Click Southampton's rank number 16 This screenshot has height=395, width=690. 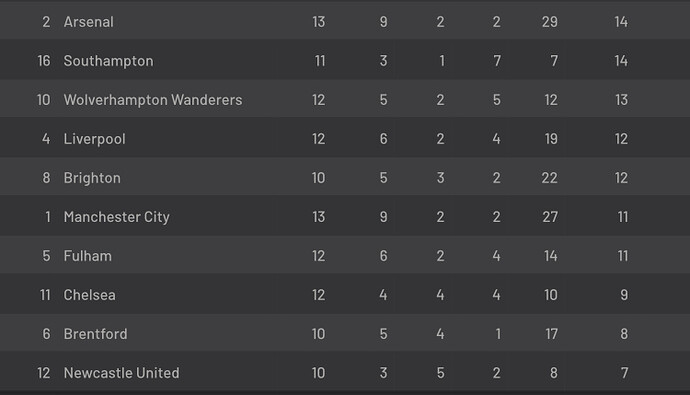pos(44,61)
